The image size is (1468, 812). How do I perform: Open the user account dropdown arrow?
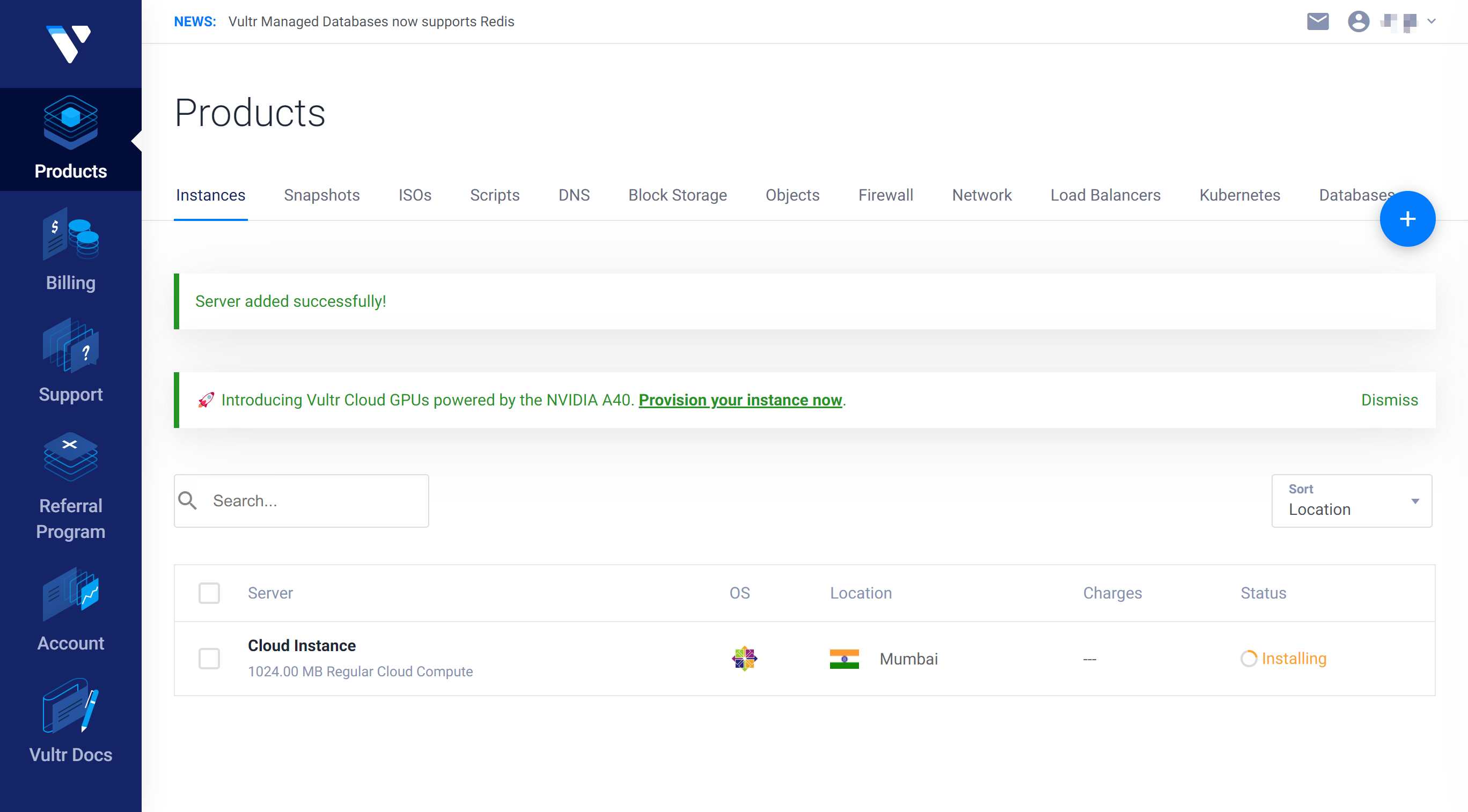[x=1431, y=21]
